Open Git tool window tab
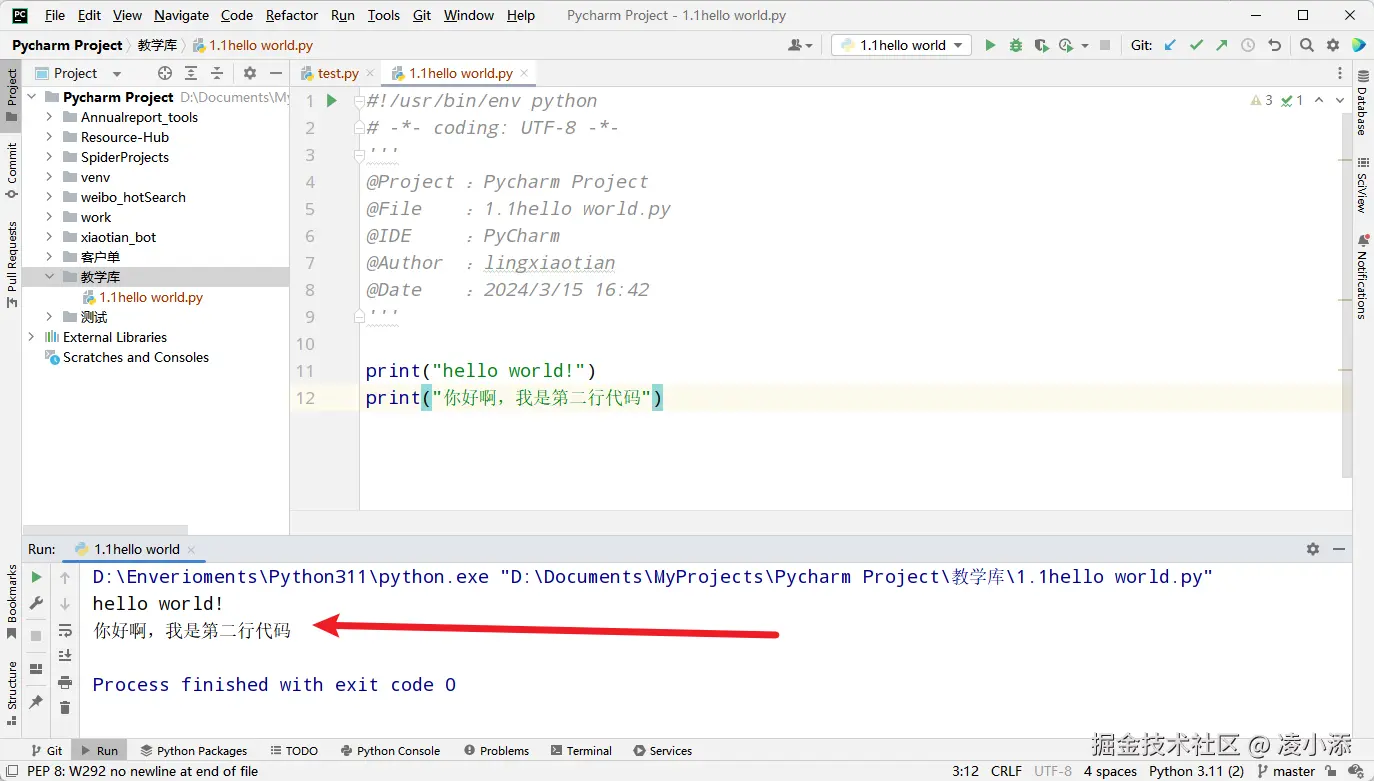This screenshot has width=1374, height=781. point(46,750)
